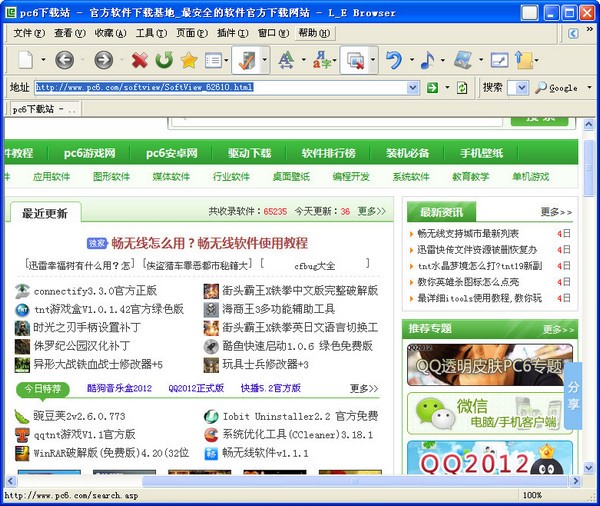Viewport: 600px width, 506px height.
Task: Open the 工具(T) menu
Action: [x=151, y=33]
